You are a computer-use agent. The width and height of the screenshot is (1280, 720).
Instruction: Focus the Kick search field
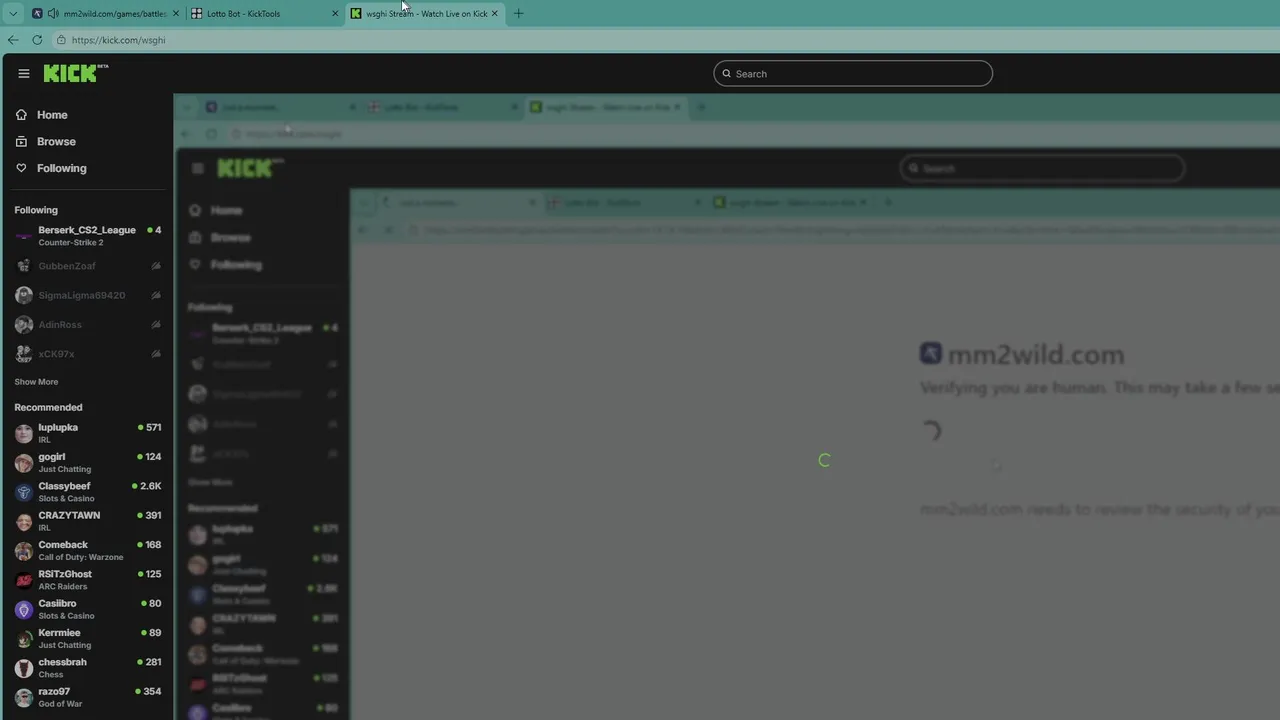[x=853, y=73]
